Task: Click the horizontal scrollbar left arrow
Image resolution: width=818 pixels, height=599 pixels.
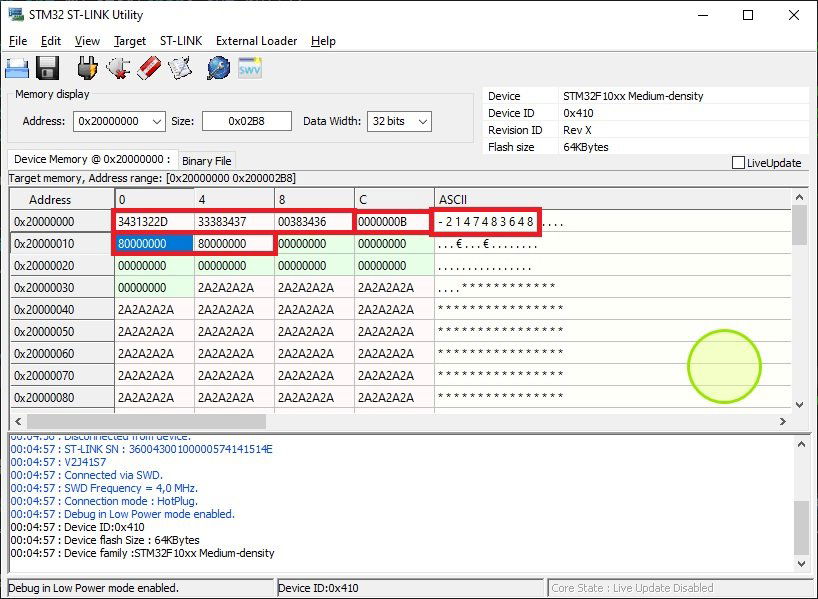Action: 18,421
